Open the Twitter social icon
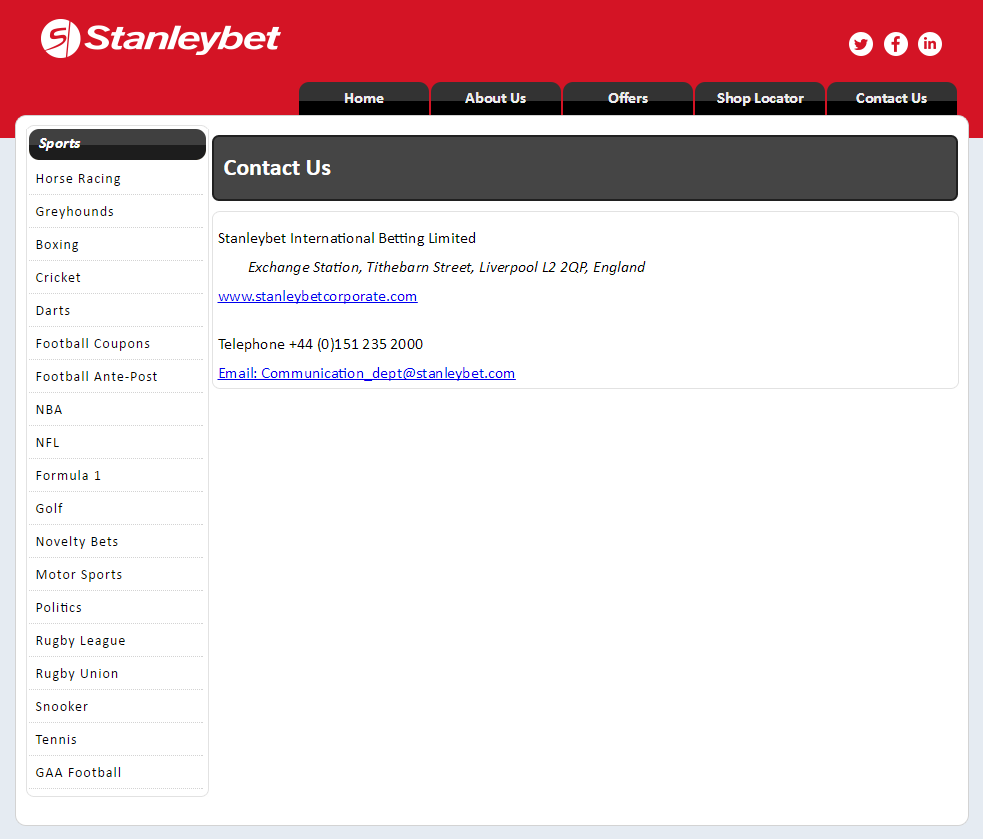Image resolution: width=983 pixels, height=839 pixels. 861,44
